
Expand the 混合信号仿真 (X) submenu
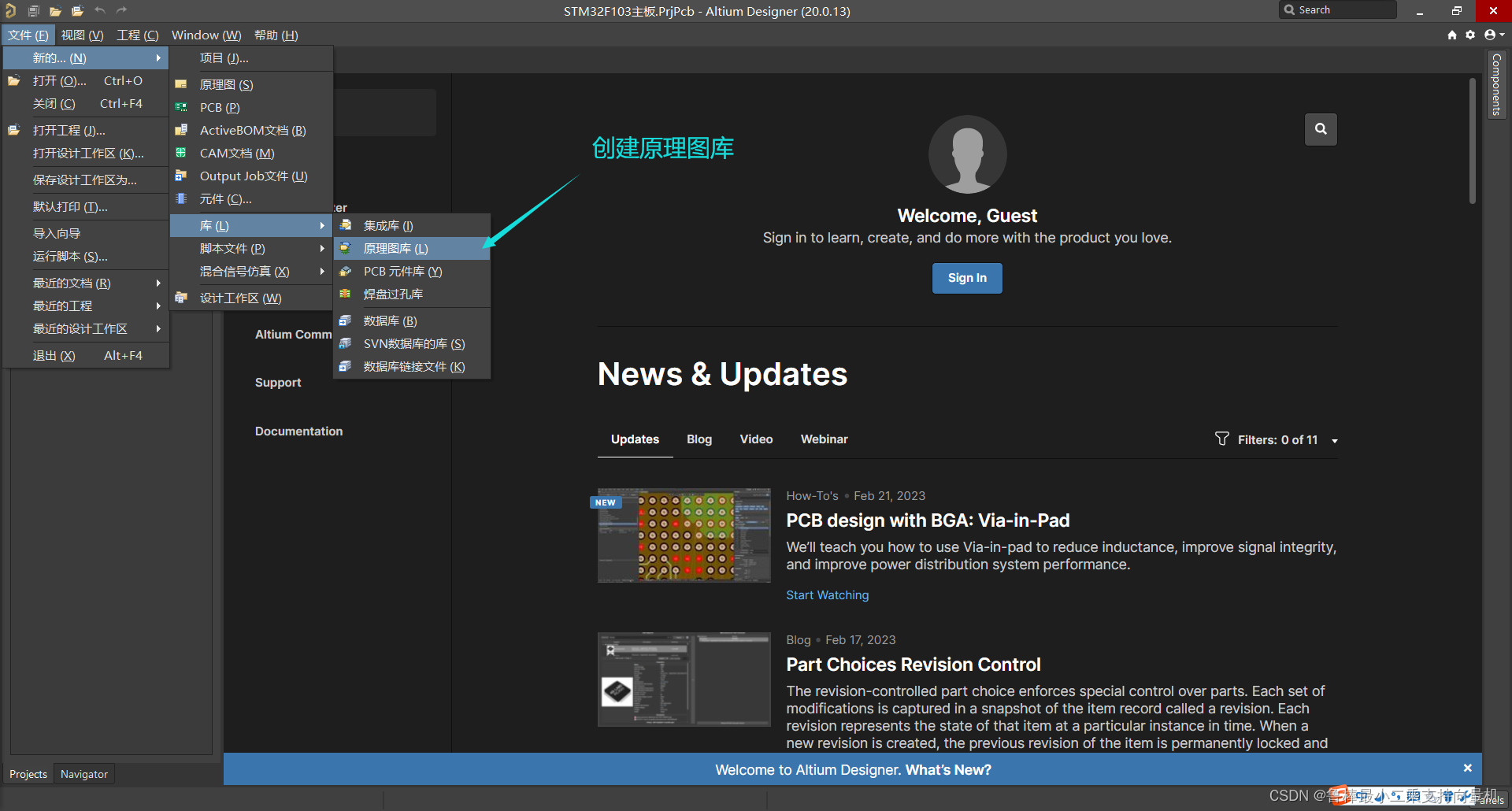(251, 271)
